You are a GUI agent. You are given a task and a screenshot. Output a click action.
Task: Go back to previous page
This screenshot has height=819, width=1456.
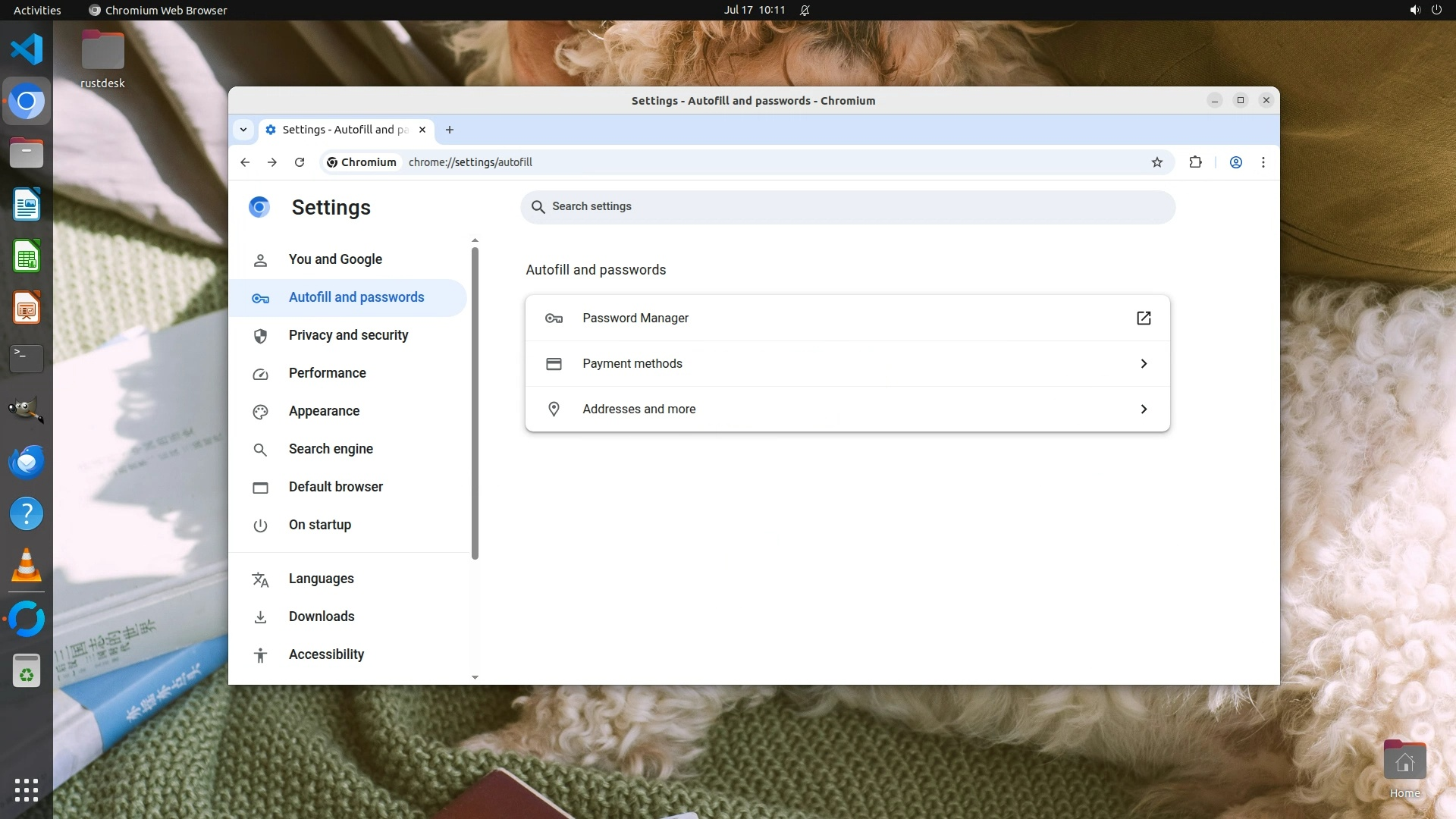pos(245,162)
